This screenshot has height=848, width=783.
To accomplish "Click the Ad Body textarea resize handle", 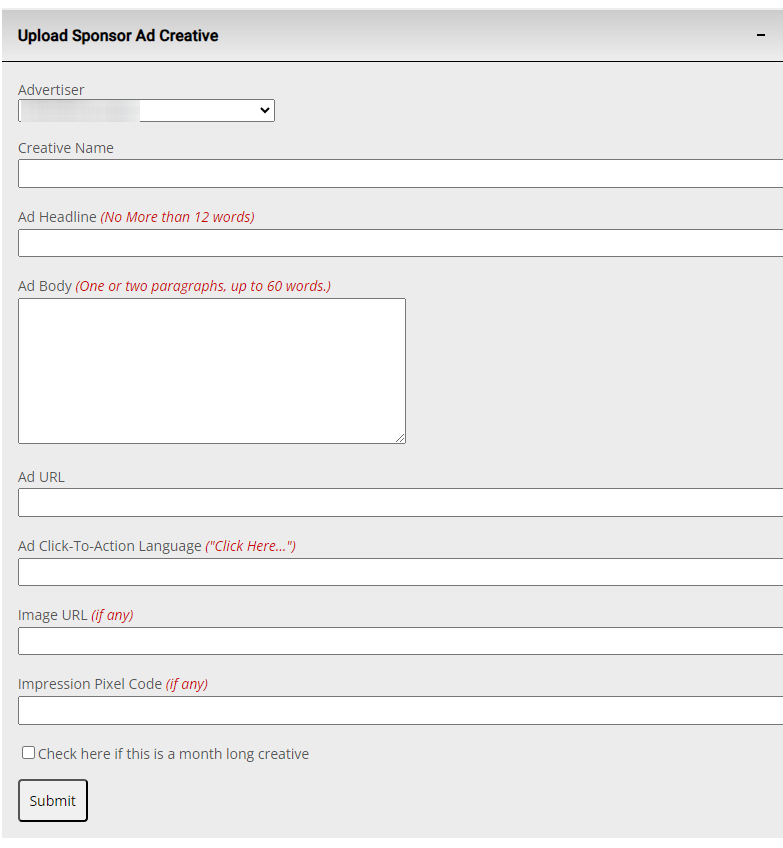I will (x=400, y=438).
